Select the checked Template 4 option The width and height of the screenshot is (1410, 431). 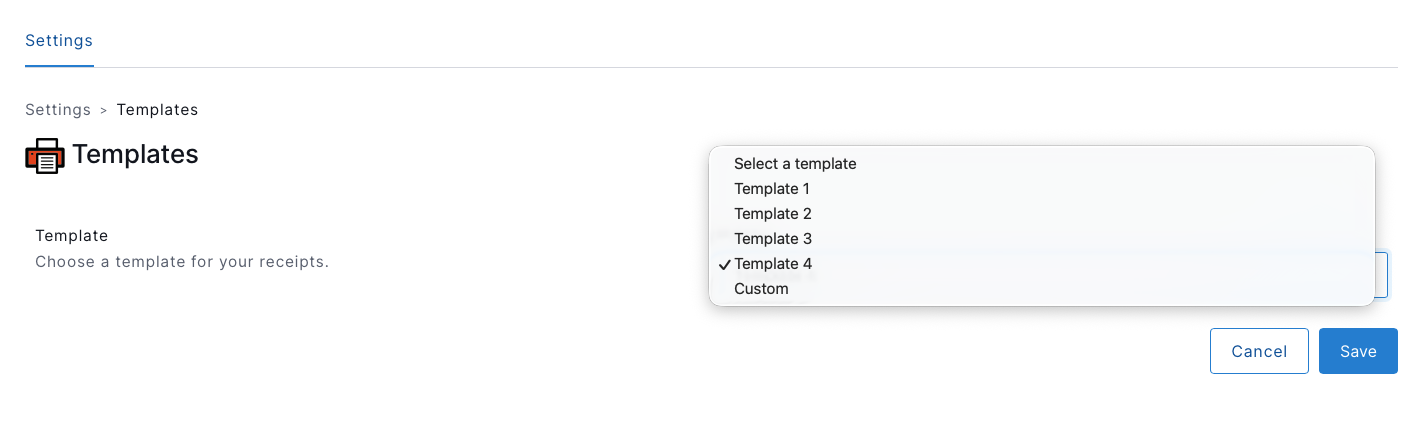[1041, 264]
